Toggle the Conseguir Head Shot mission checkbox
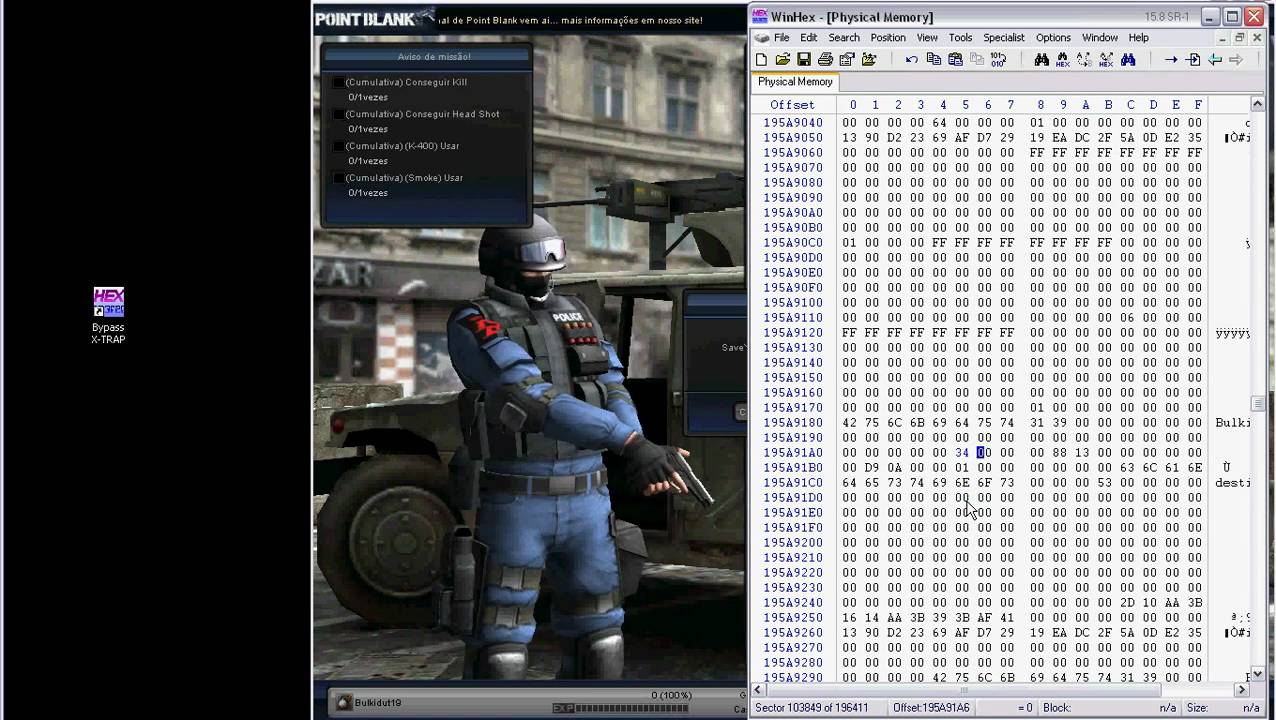 [x=338, y=114]
